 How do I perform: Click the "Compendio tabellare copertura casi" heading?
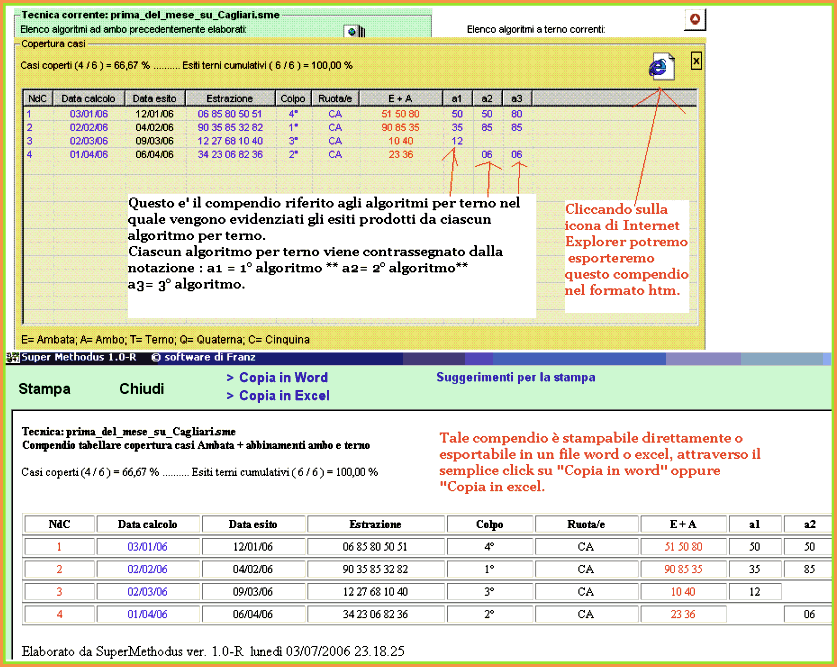coord(196,445)
